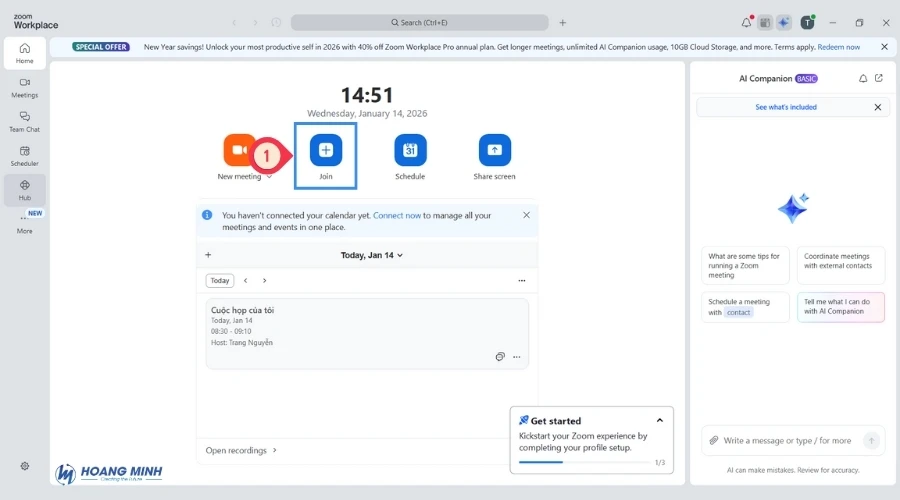Image resolution: width=900 pixels, height=500 pixels.
Task: Click the Join meeting icon
Action: coord(325,150)
